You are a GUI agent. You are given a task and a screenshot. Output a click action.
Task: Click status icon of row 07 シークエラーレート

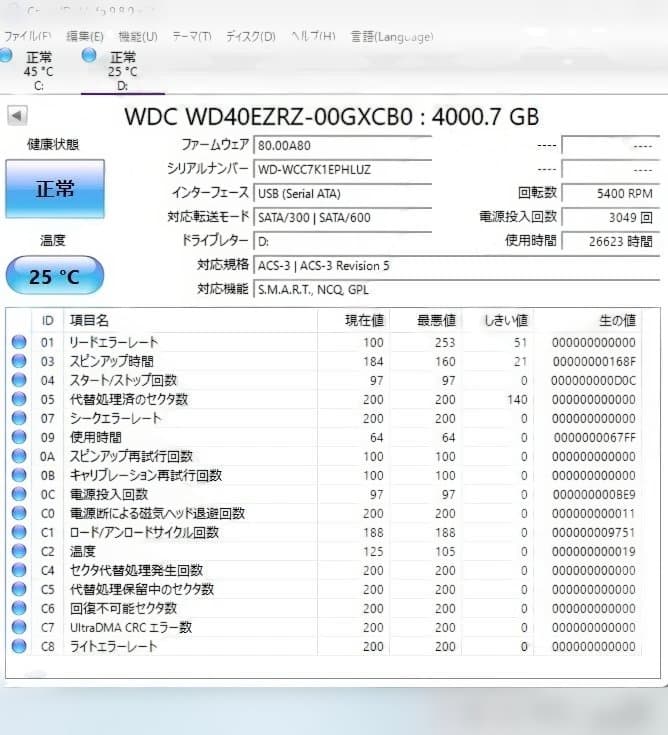pyautogui.click(x=19, y=418)
